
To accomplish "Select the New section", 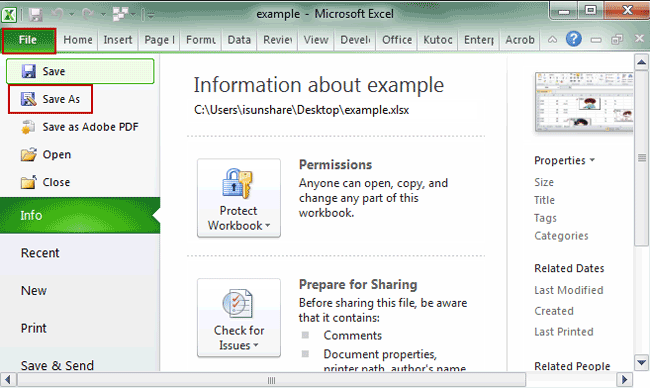I will pyautogui.click(x=80, y=291).
